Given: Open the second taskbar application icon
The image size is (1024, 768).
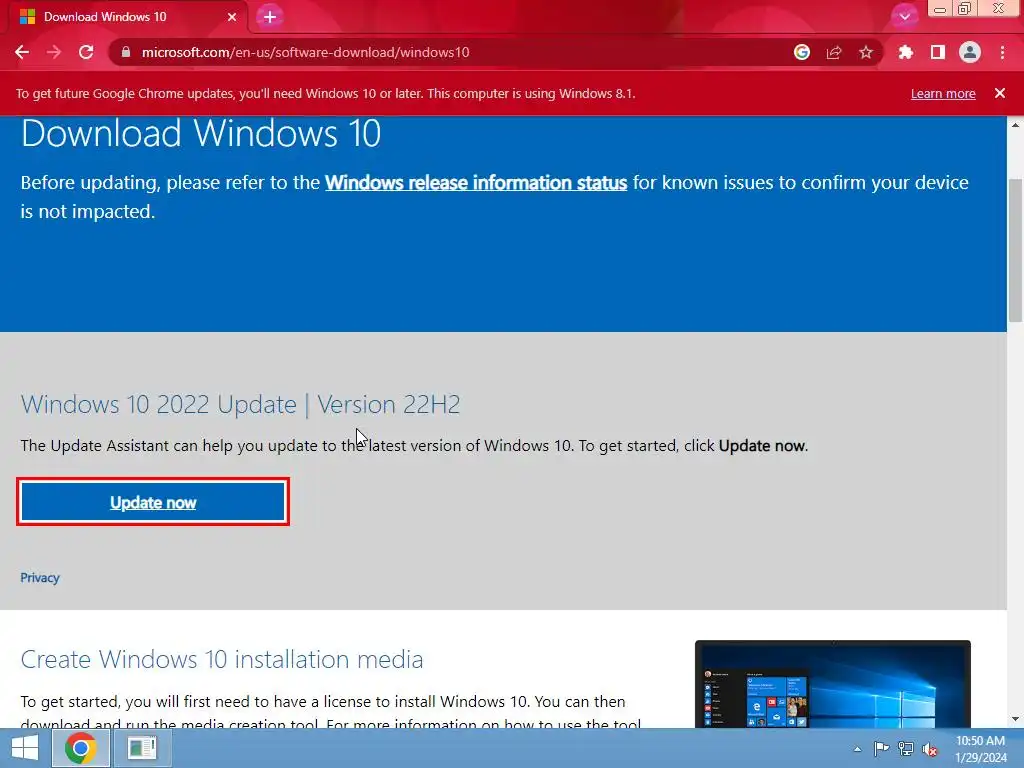Looking at the screenshot, I should pyautogui.click(x=142, y=748).
